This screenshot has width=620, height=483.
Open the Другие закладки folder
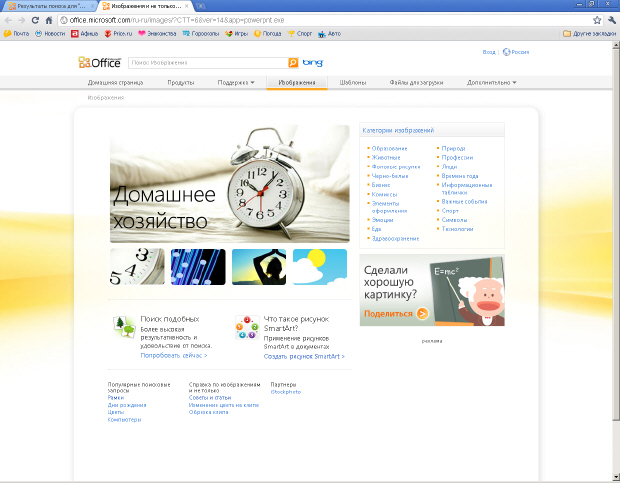(x=589, y=34)
